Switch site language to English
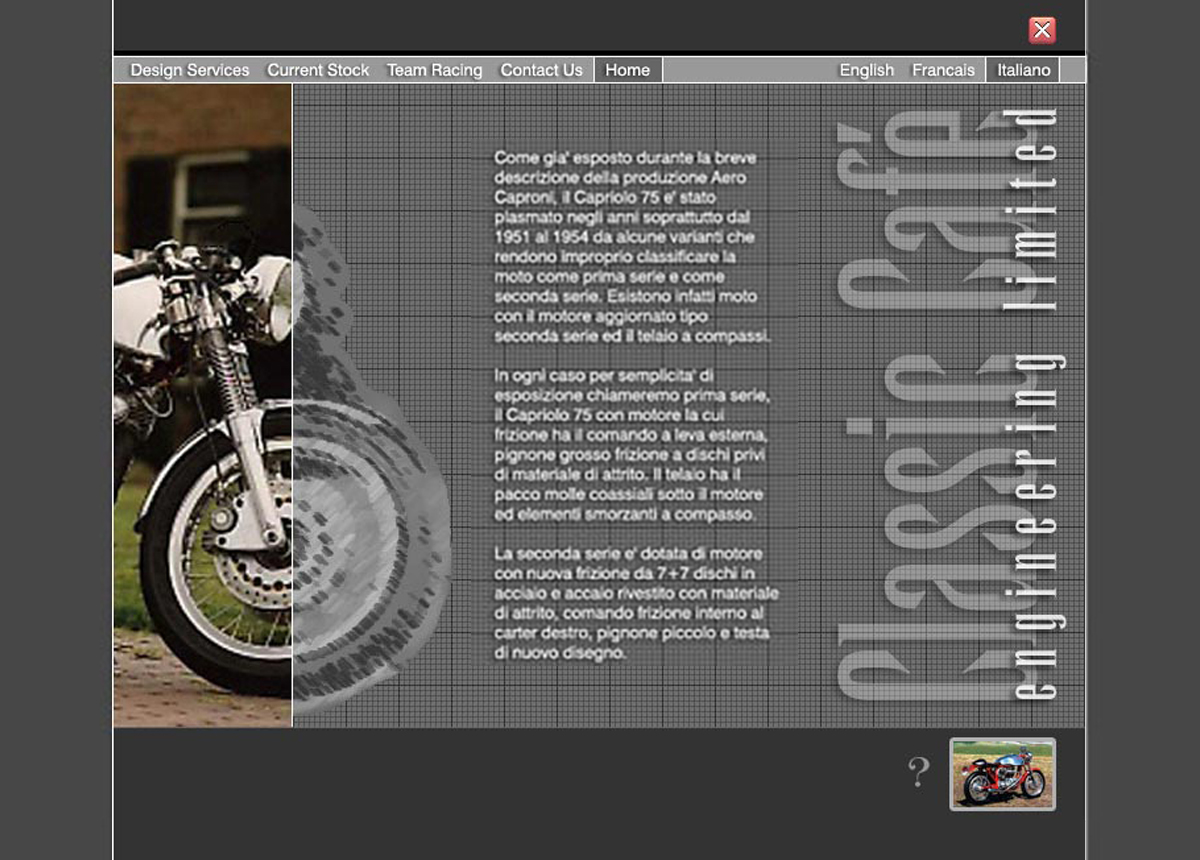 tap(866, 70)
